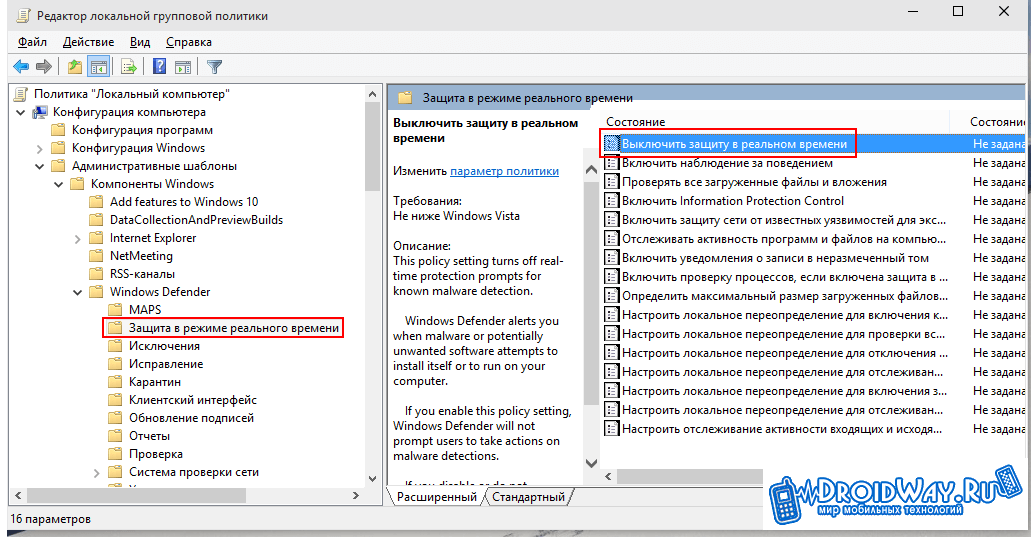Switch to the Стандартный tab

(529, 497)
